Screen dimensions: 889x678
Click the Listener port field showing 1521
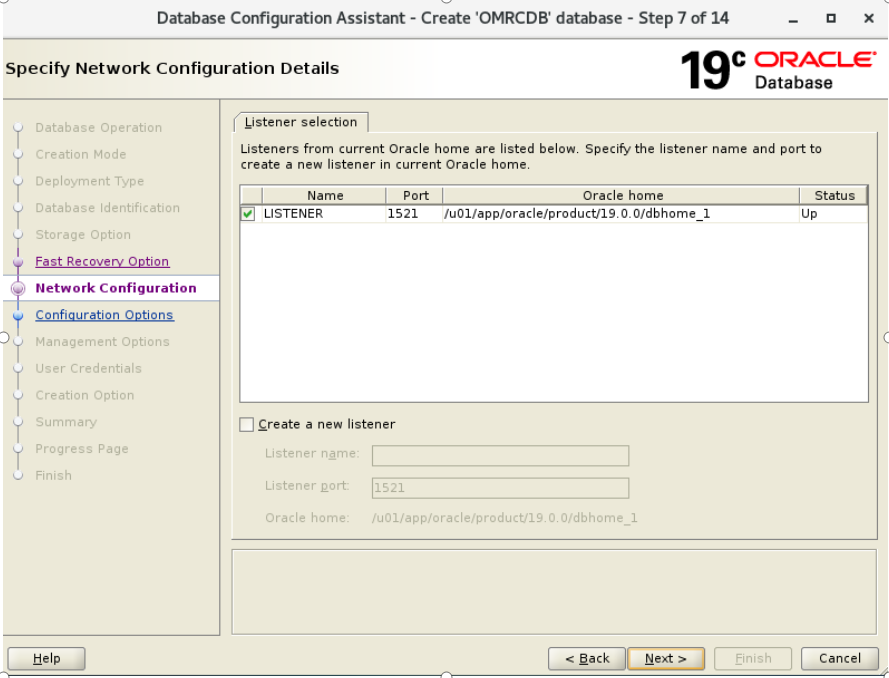[500, 488]
